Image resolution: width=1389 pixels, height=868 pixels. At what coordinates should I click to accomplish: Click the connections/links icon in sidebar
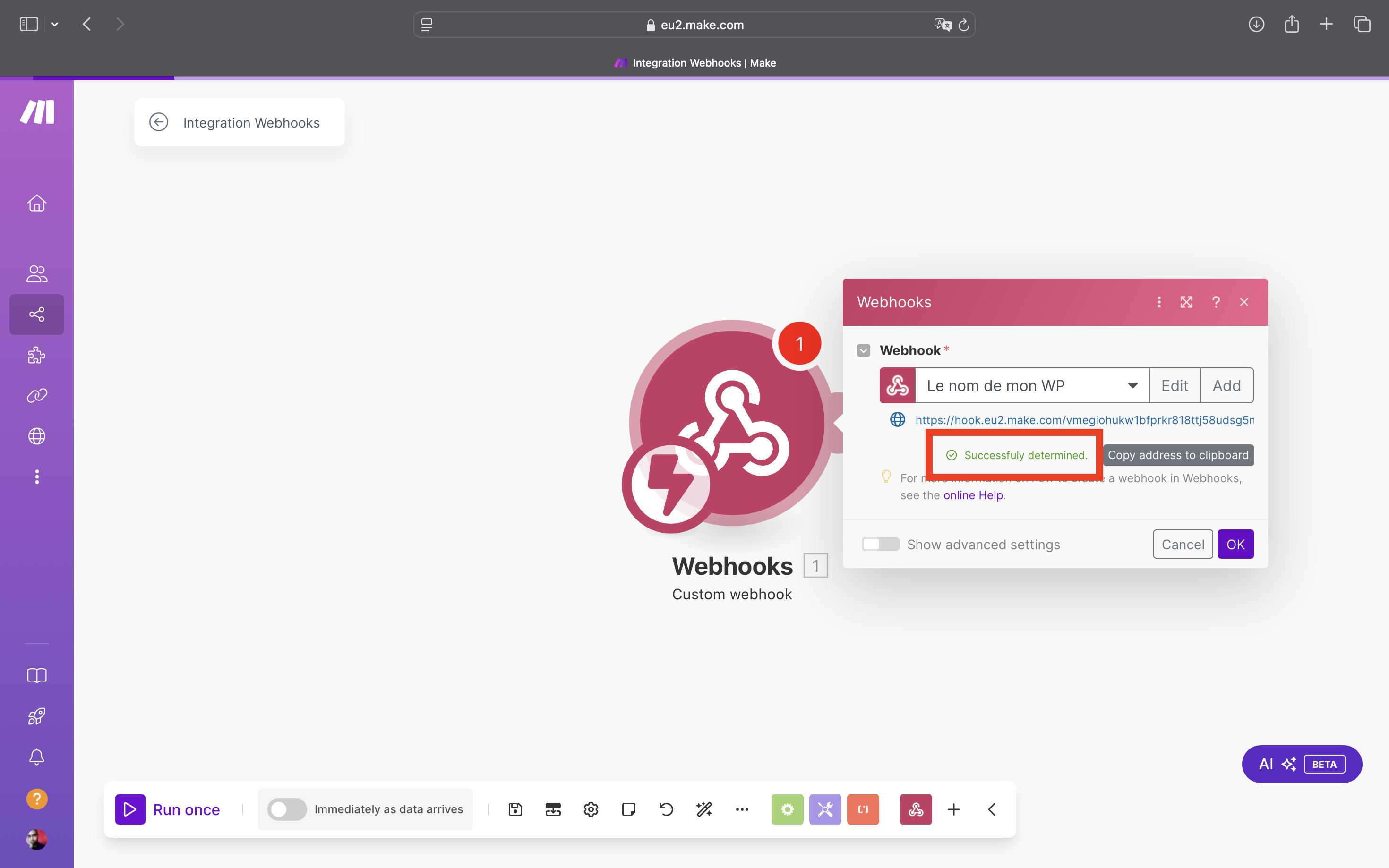(x=37, y=394)
